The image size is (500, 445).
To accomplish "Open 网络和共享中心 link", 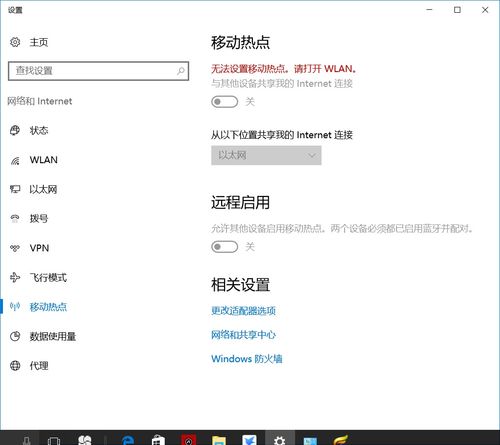I will (x=243, y=335).
